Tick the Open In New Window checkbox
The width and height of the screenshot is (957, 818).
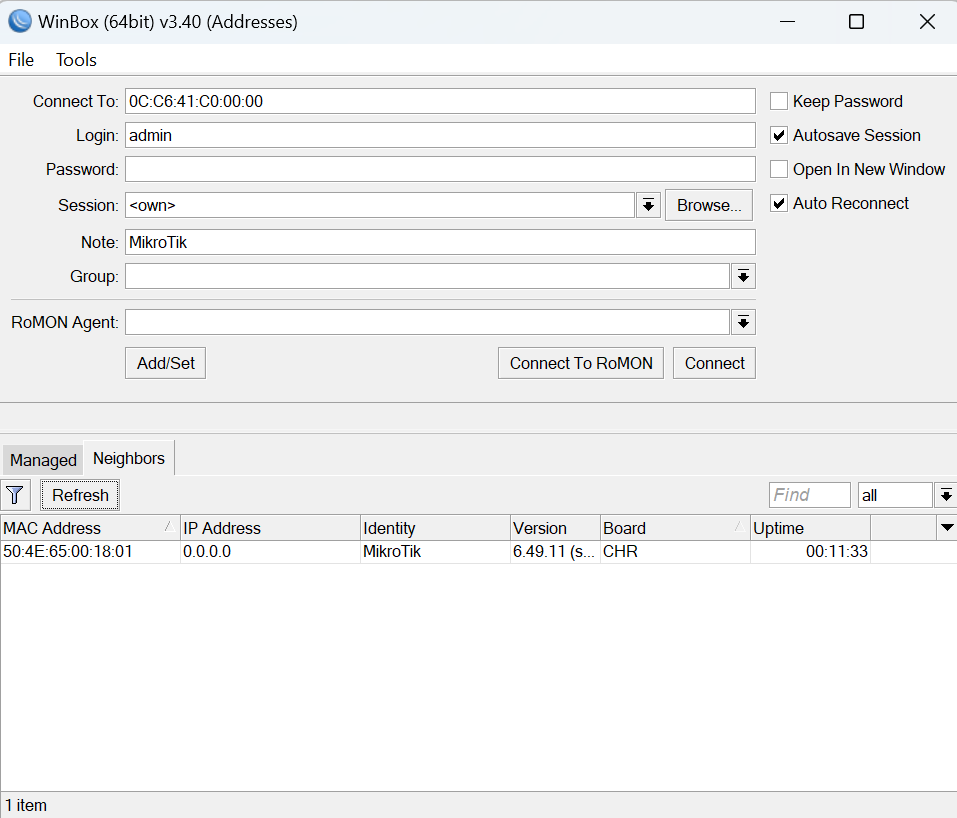coord(779,169)
